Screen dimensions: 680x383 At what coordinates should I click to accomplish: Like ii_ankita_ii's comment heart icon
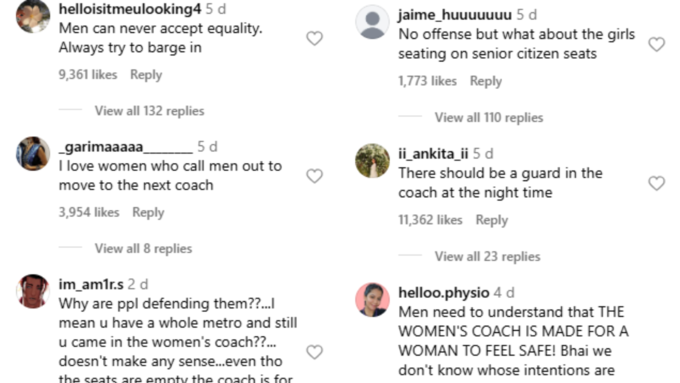tap(657, 183)
